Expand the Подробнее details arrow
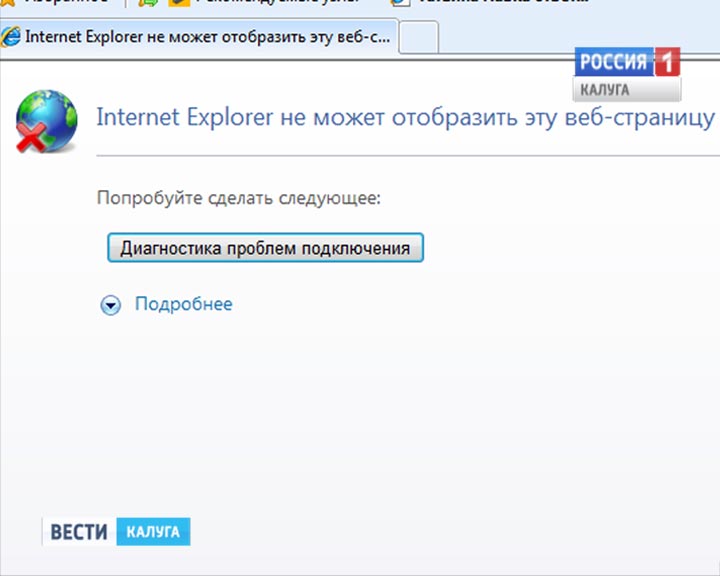 click(111, 305)
